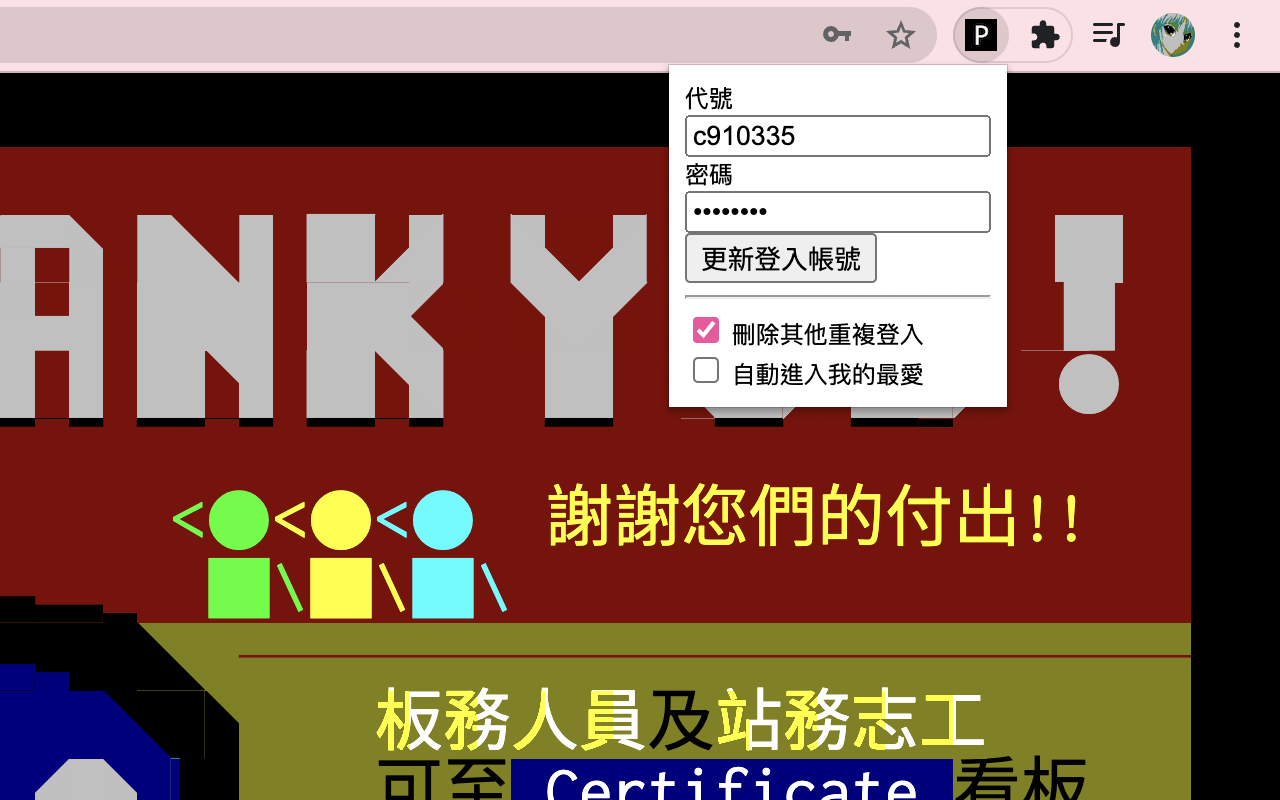
Task: Enable 自動進入我的最愛
Action: point(706,370)
